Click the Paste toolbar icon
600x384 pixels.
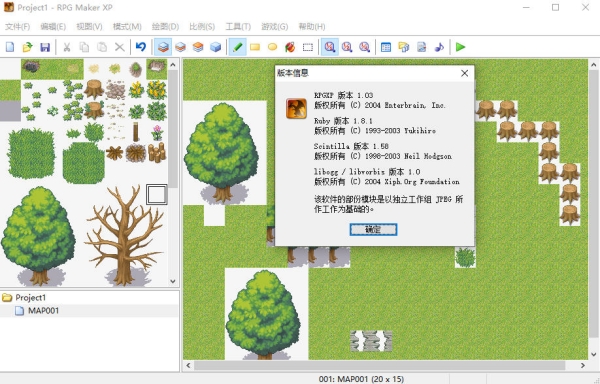(x=102, y=47)
